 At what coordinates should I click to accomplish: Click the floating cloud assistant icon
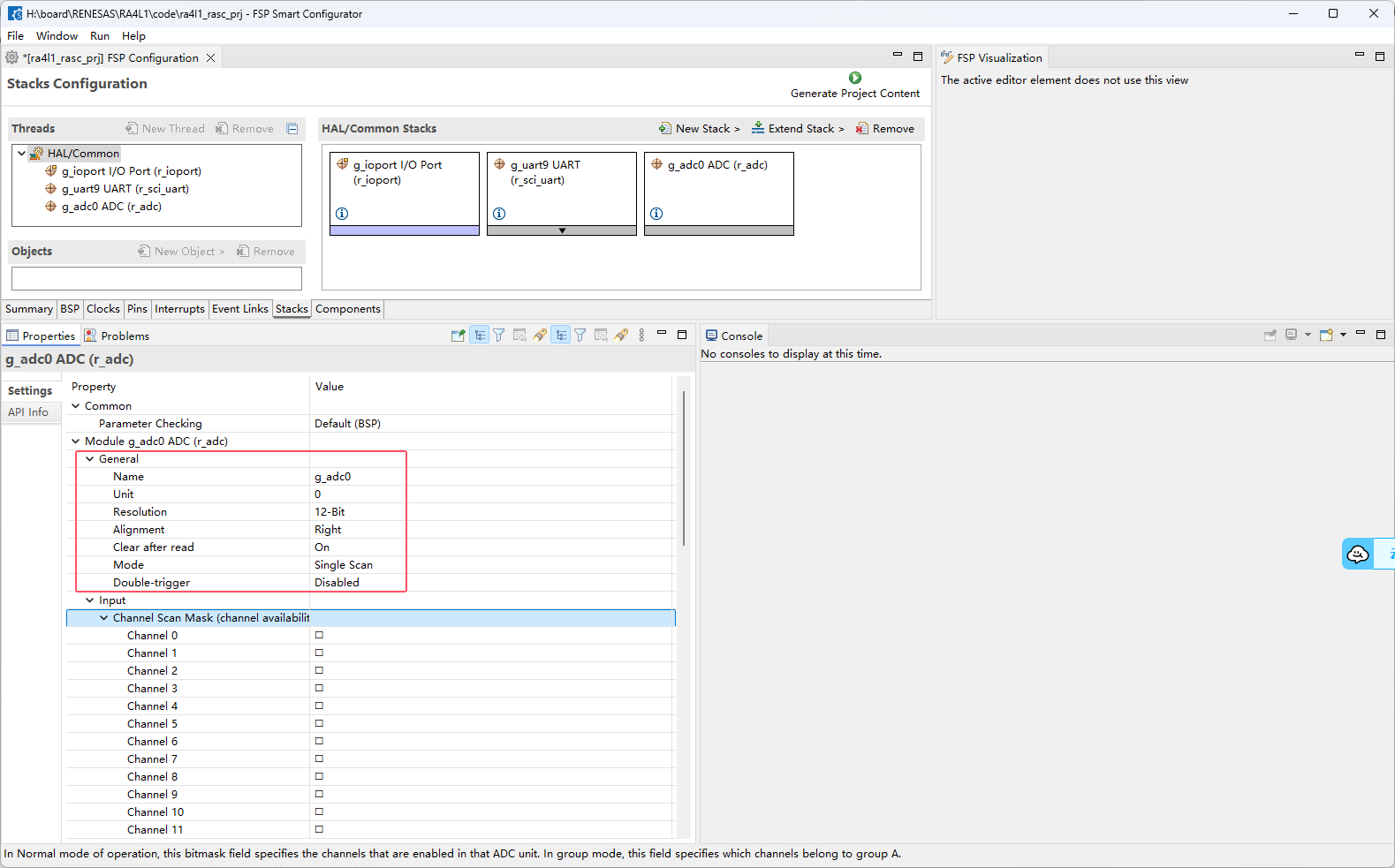pos(1358,554)
